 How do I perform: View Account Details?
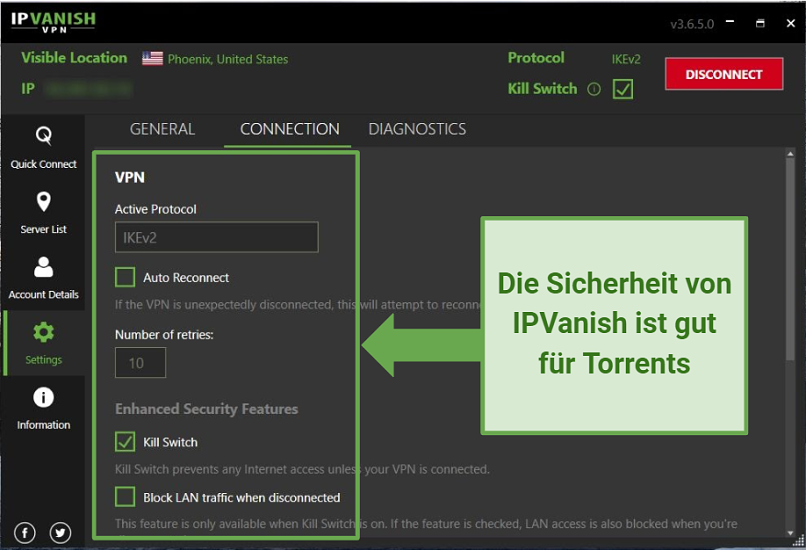tap(43, 278)
